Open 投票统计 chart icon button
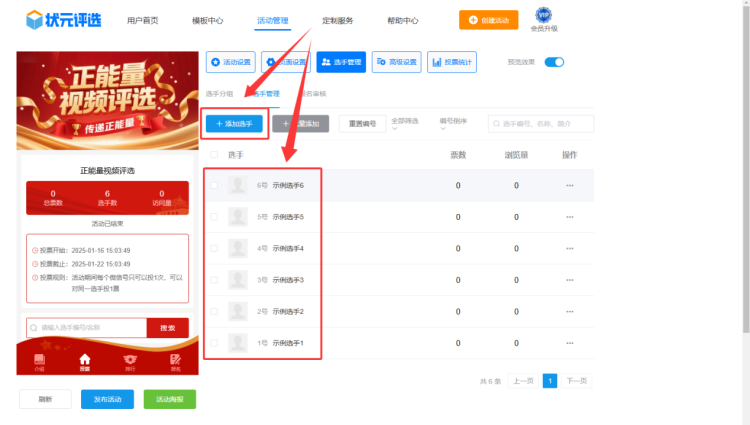Screen dimensions: 750x425 click(x=452, y=62)
